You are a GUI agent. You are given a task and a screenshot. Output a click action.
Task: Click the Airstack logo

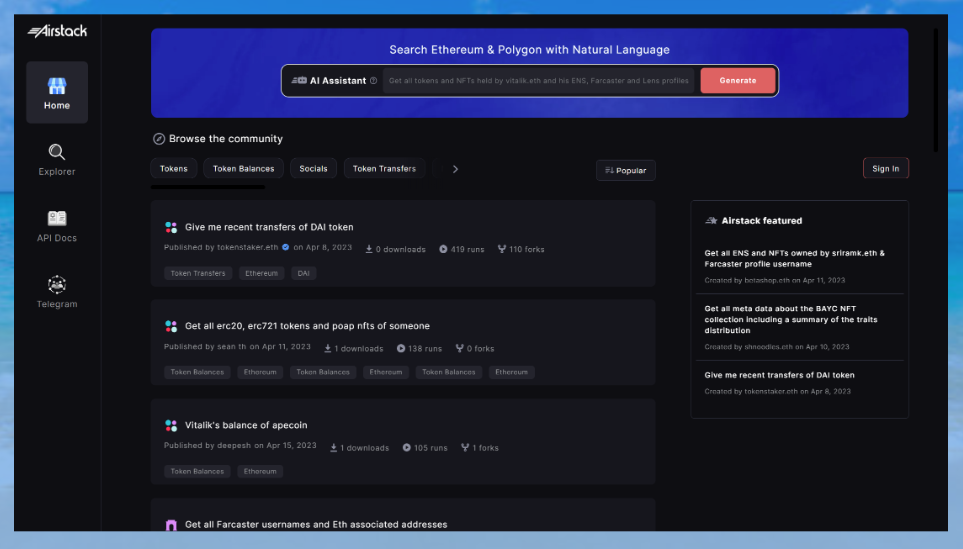(x=57, y=31)
